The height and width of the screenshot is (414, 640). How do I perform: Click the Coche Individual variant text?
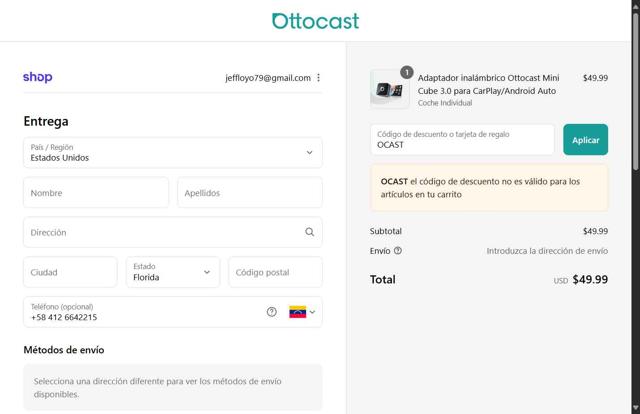[x=445, y=103]
